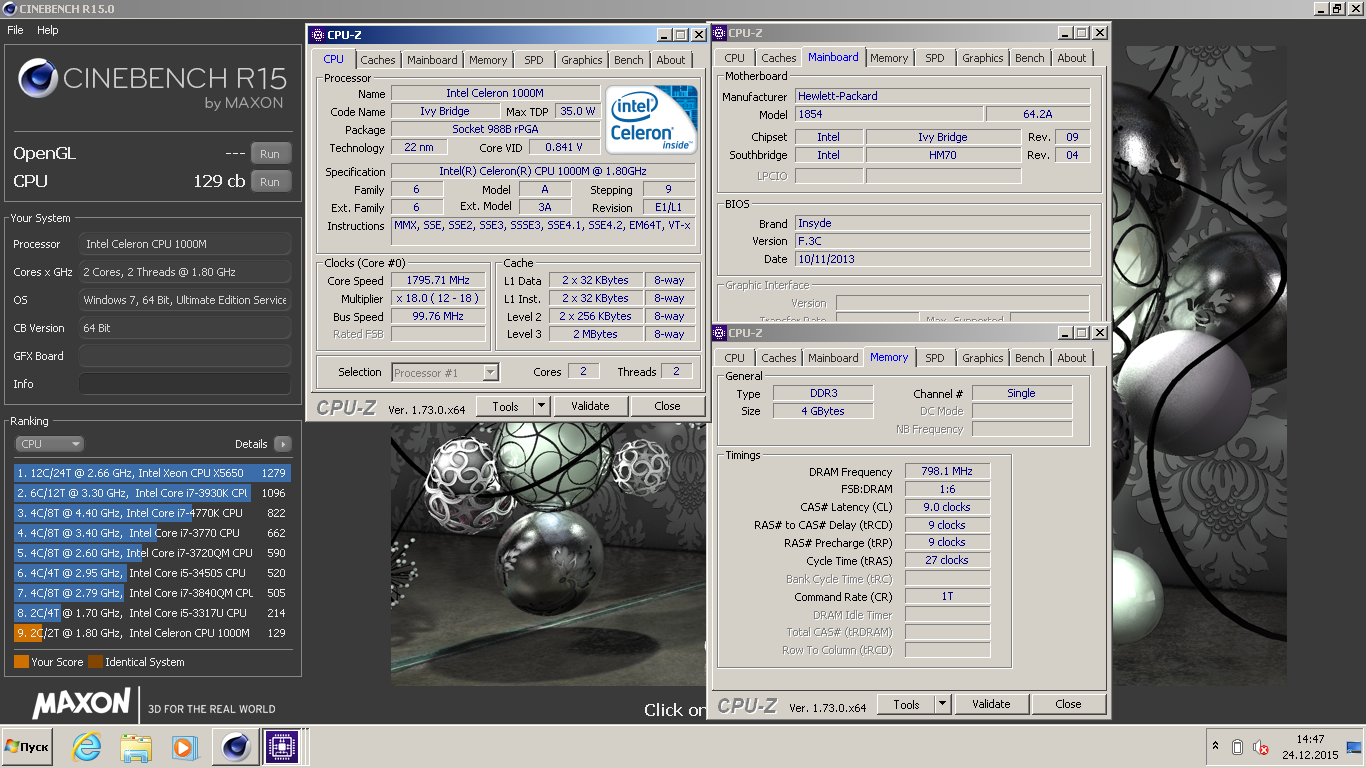1366x768 pixels.
Task: Launch Windows Media Player from taskbar
Action: click(x=184, y=746)
